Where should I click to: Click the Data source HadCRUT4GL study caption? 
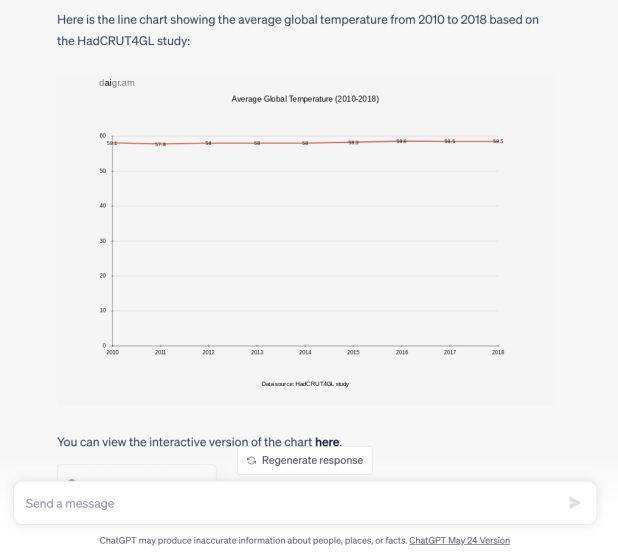pos(305,384)
